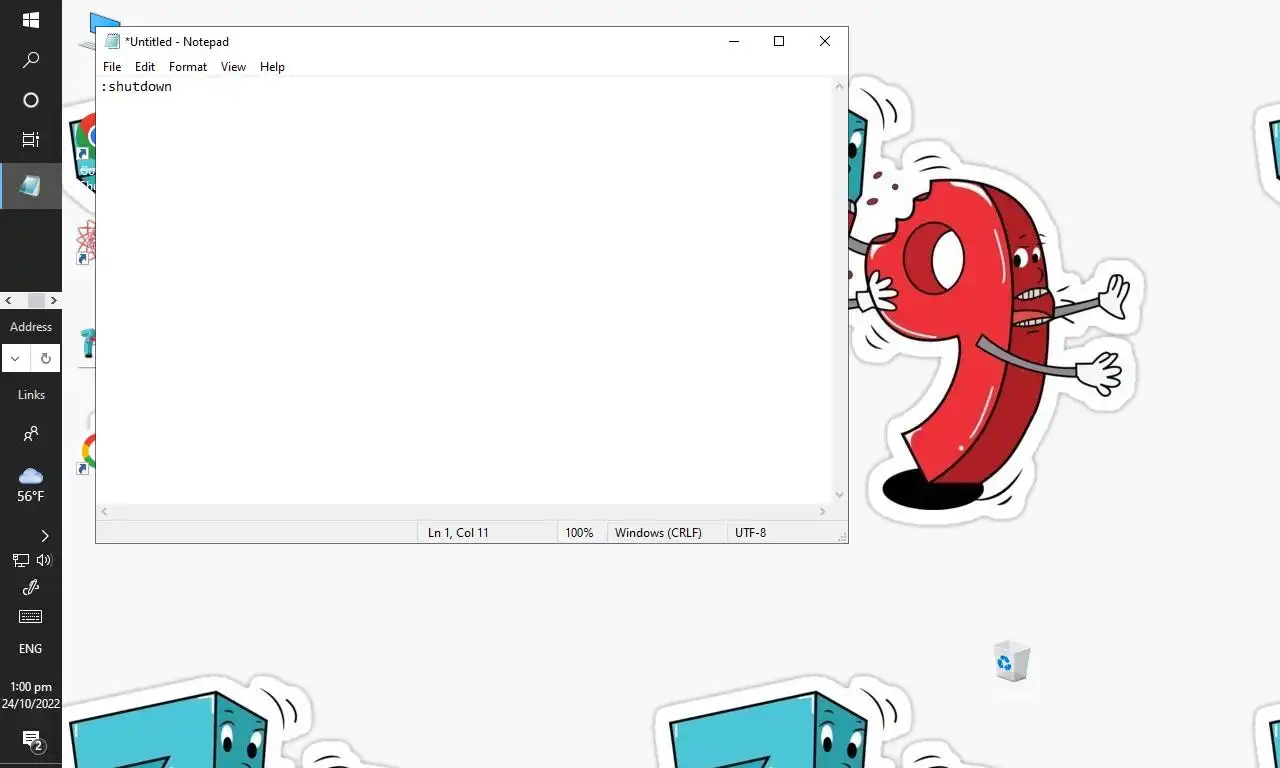Click Links toolbar label

pos(31,395)
